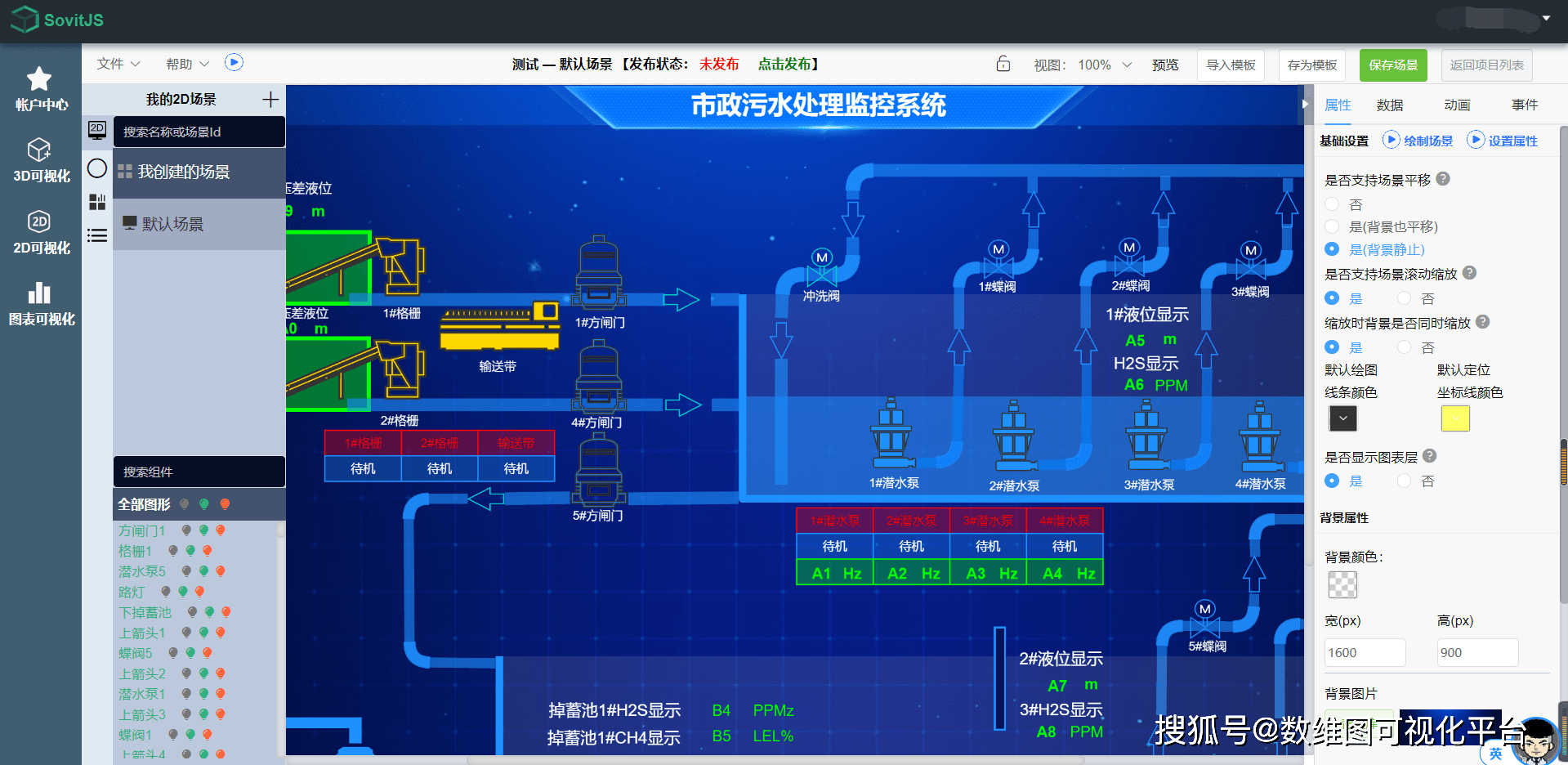Open the 坐标线颜色 yellow color swatch
Screen dimensions: 1568x765
click(x=1454, y=418)
